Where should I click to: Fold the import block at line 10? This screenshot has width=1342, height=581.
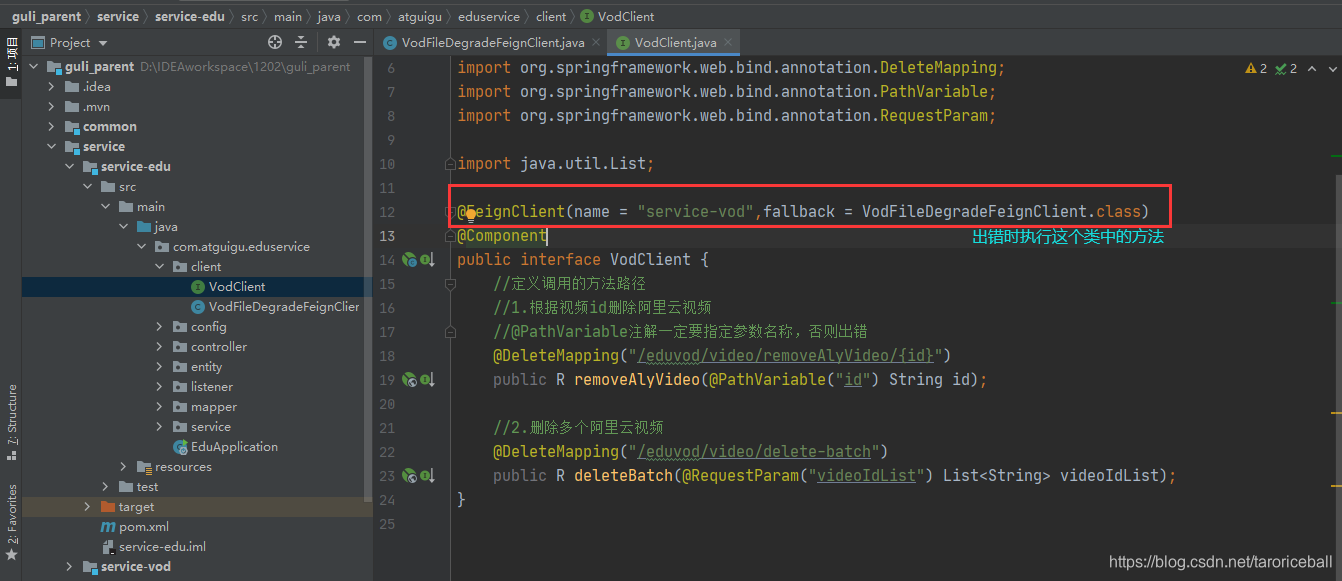451,164
